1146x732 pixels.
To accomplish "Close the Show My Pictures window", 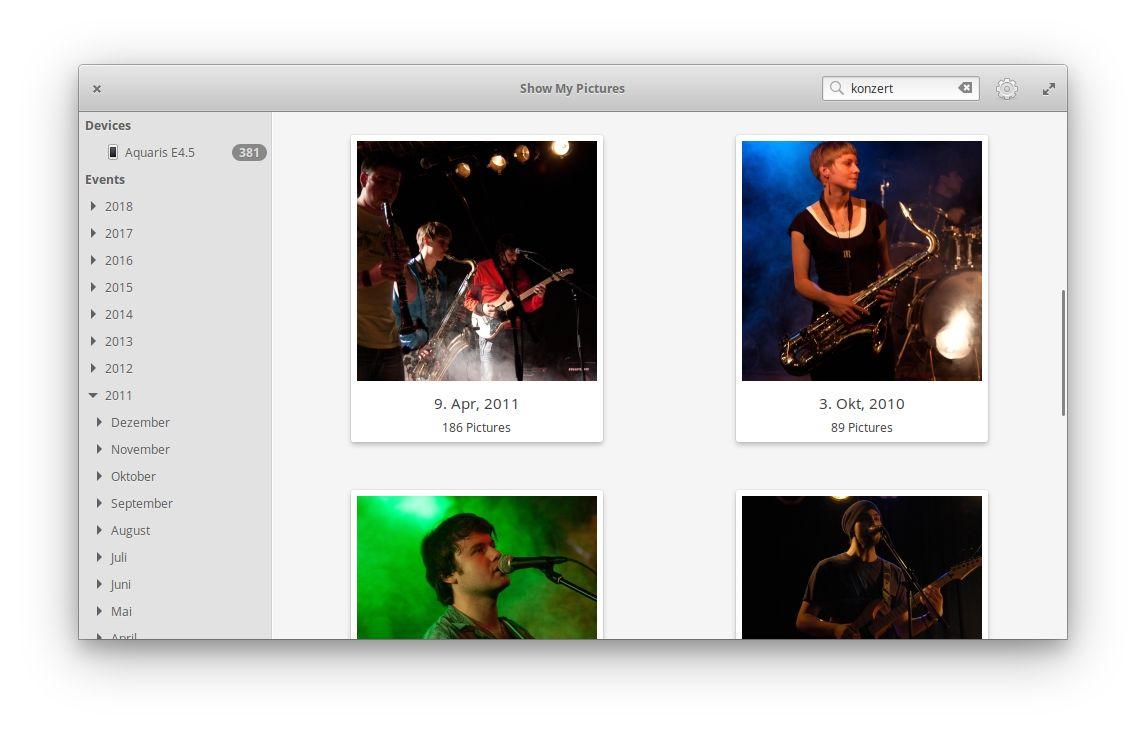I will [x=96, y=88].
